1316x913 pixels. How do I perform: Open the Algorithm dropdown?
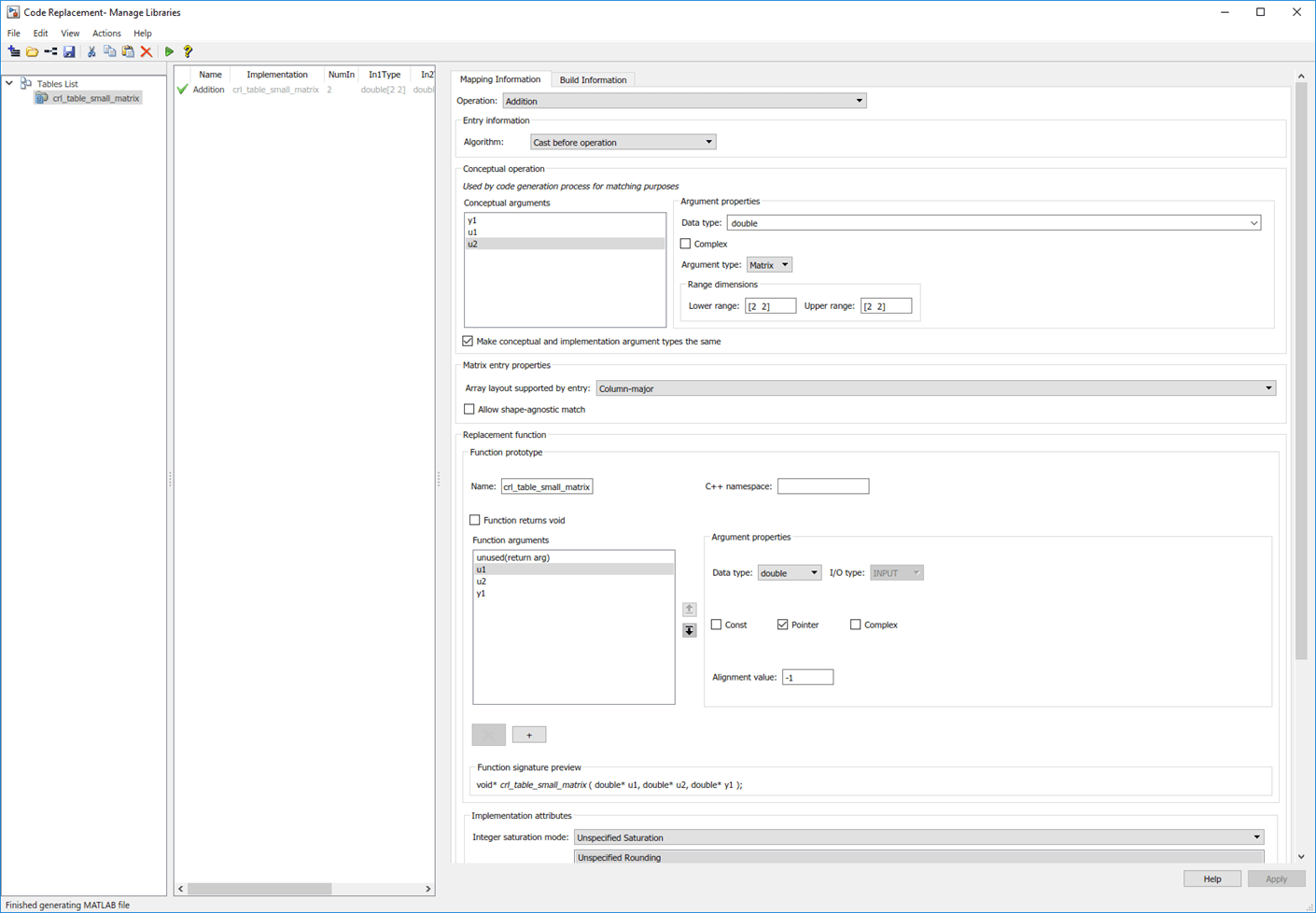(623, 142)
